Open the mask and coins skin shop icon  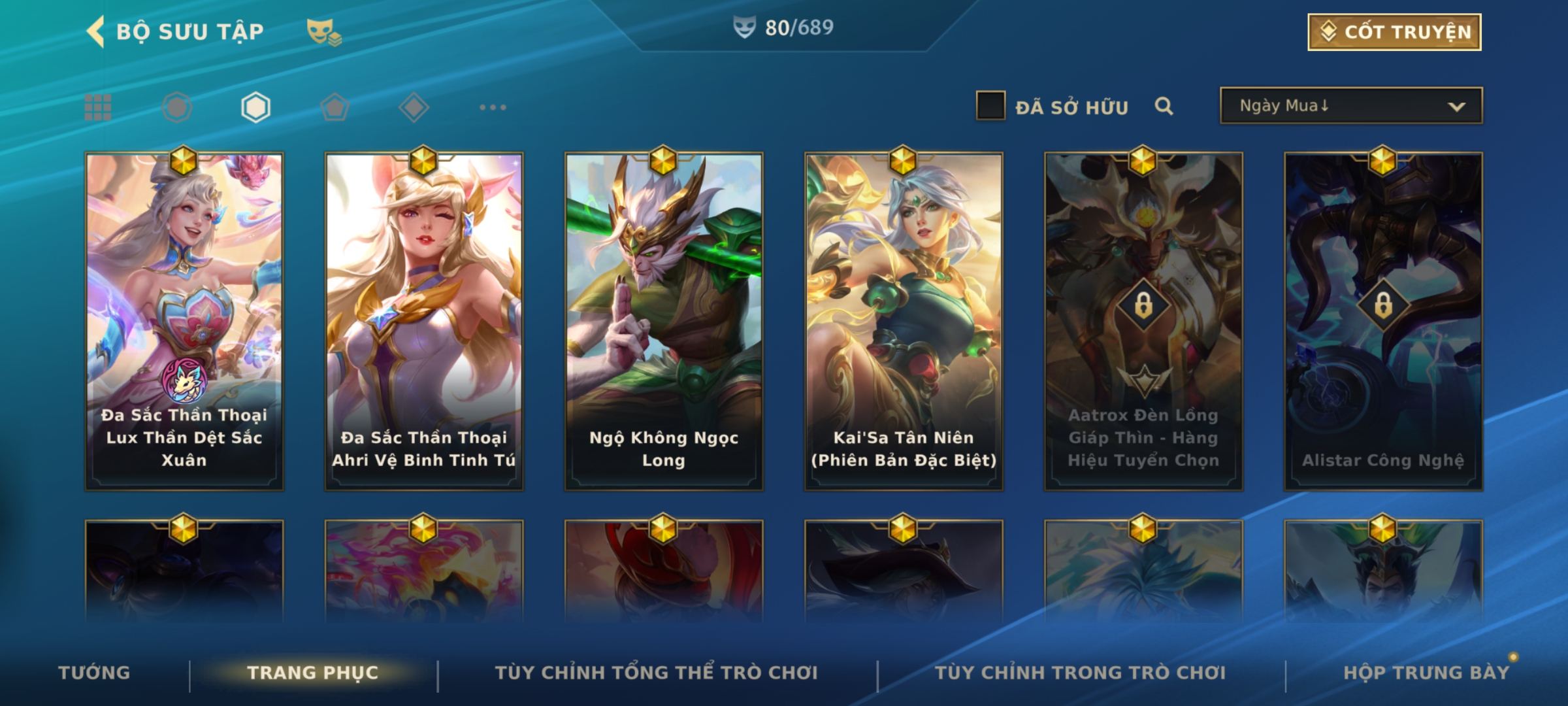point(324,32)
